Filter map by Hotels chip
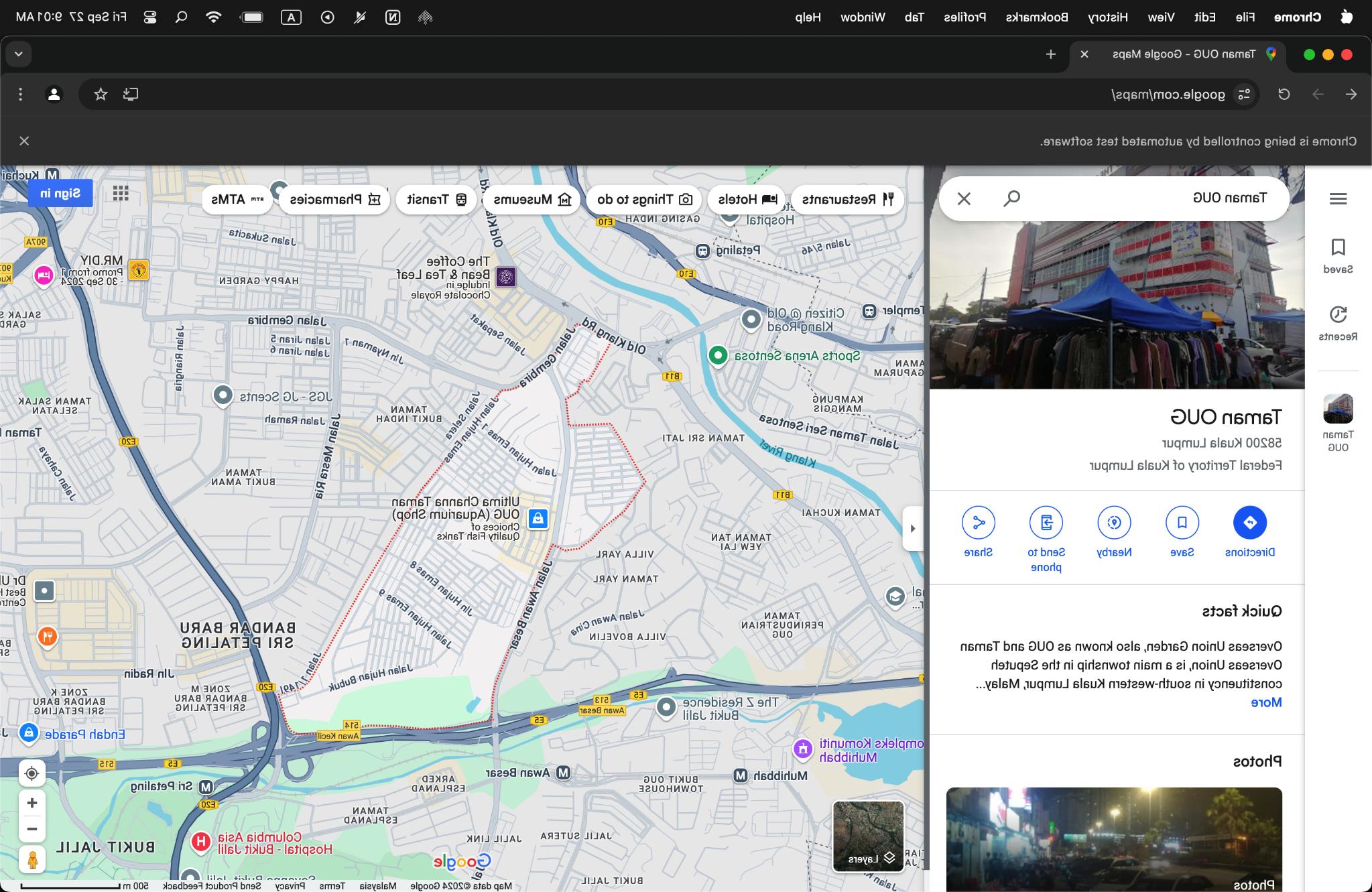This screenshot has height=892, width=1372. pos(747,199)
